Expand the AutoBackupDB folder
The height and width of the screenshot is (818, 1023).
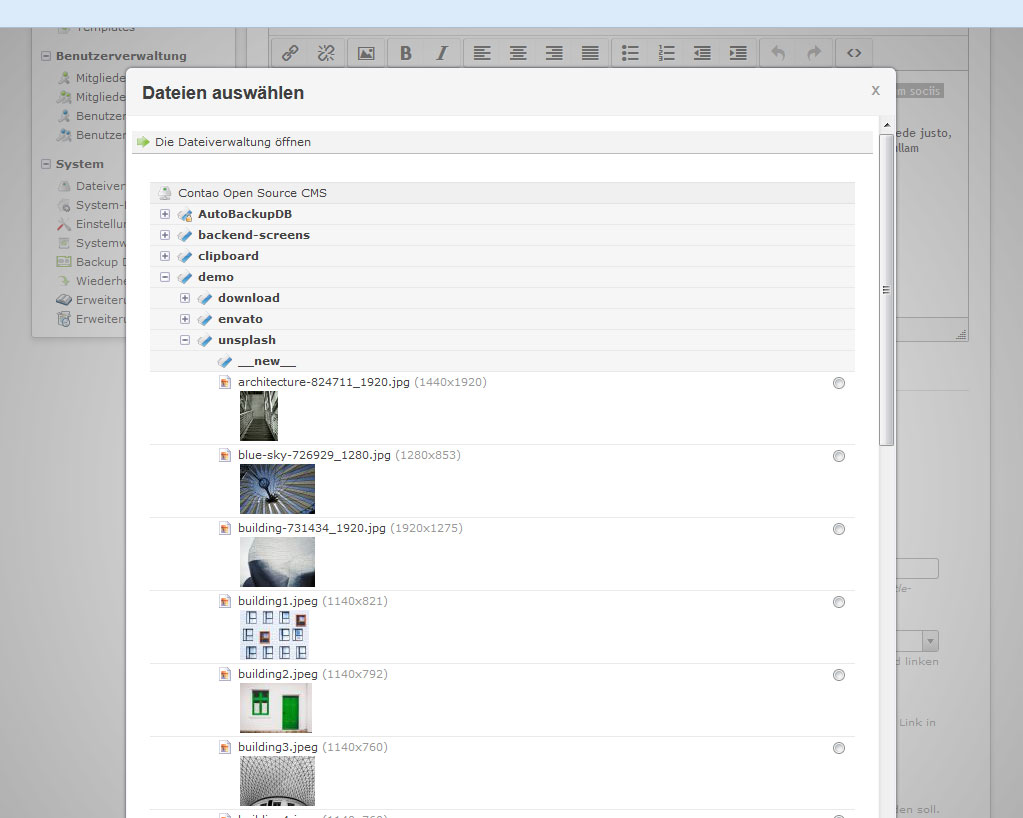pos(165,214)
